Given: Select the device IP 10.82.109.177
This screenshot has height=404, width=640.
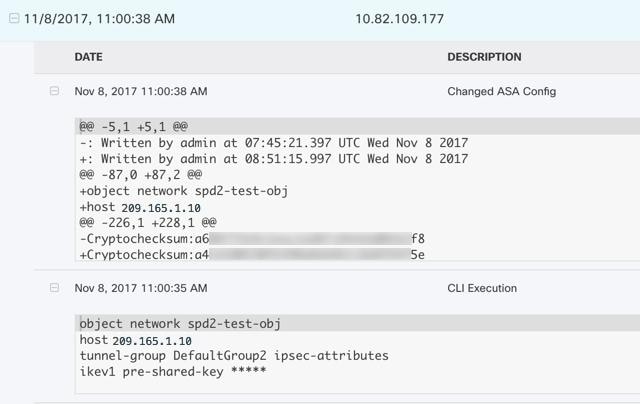Looking at the screenshot, I should pyautogui.click(x=400, y=19).
